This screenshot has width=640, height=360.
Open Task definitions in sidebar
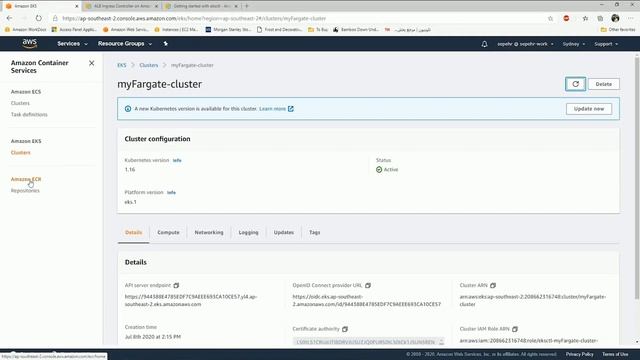point(29,115)
